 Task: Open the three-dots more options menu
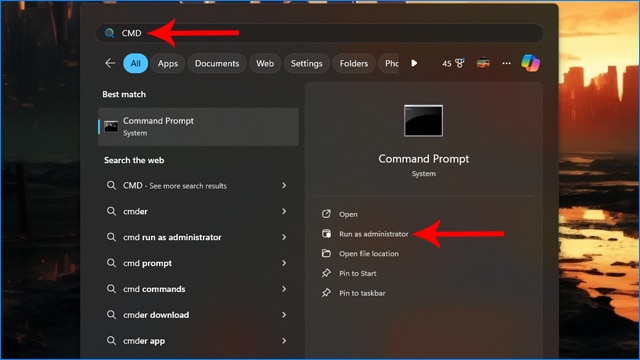tap(507, 63)
